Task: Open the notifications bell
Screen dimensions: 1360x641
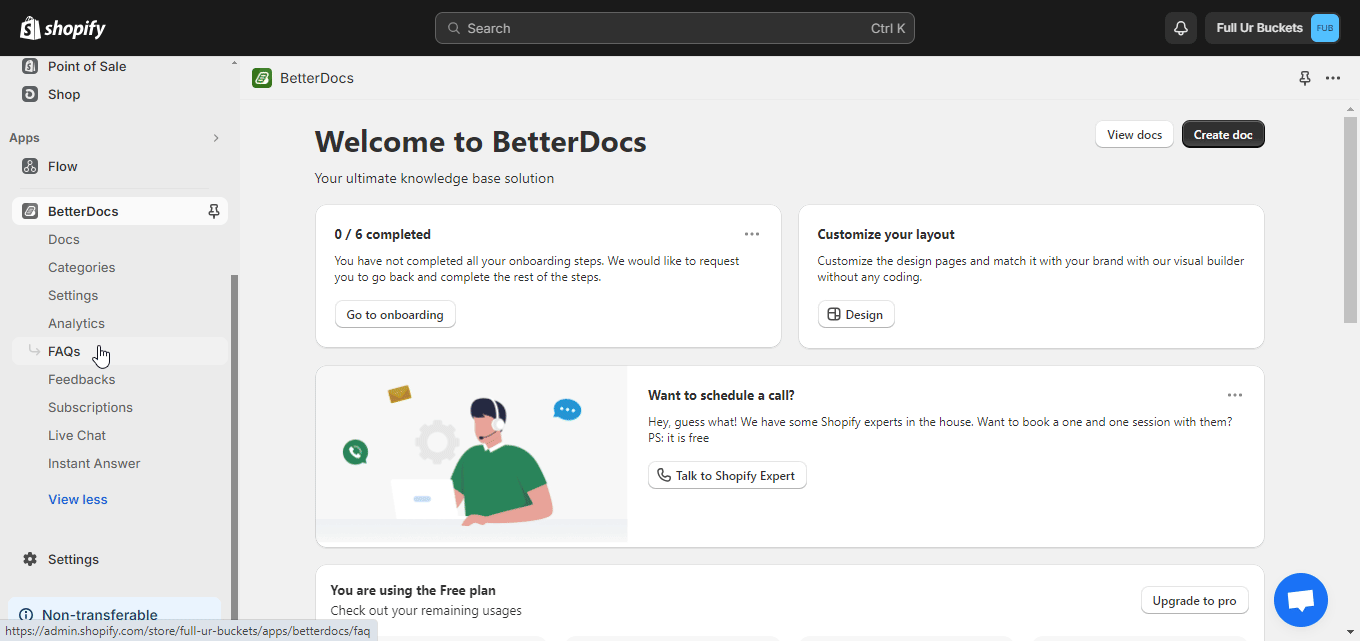Action: 1180,27
